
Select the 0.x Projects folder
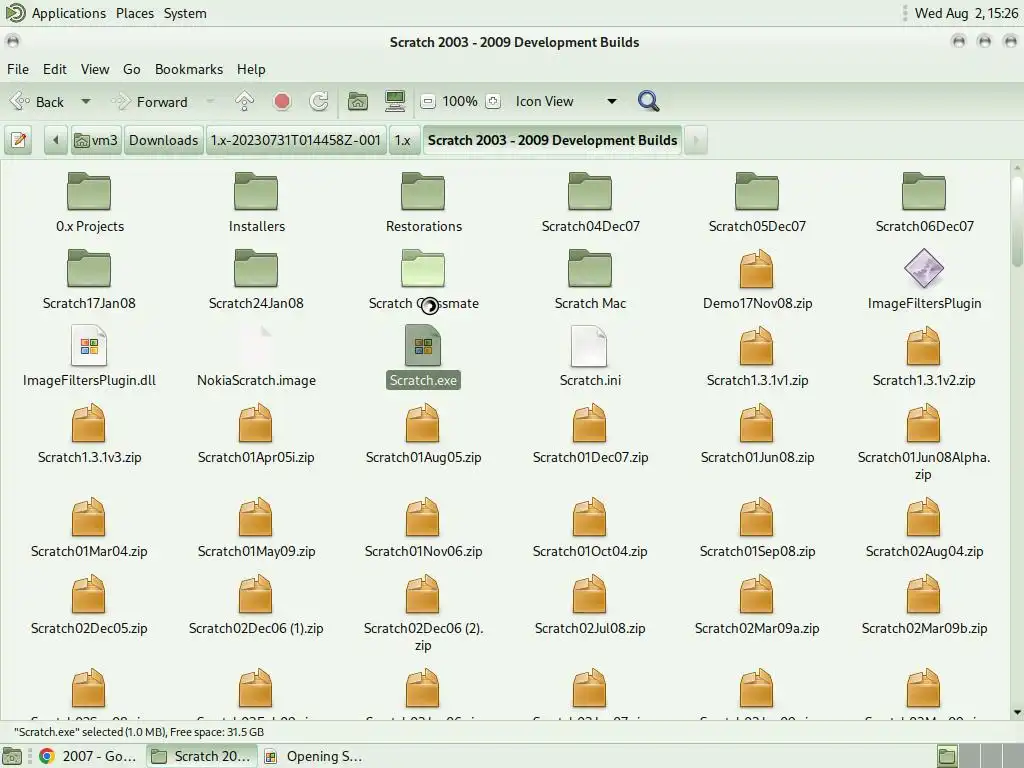[89, 203]
